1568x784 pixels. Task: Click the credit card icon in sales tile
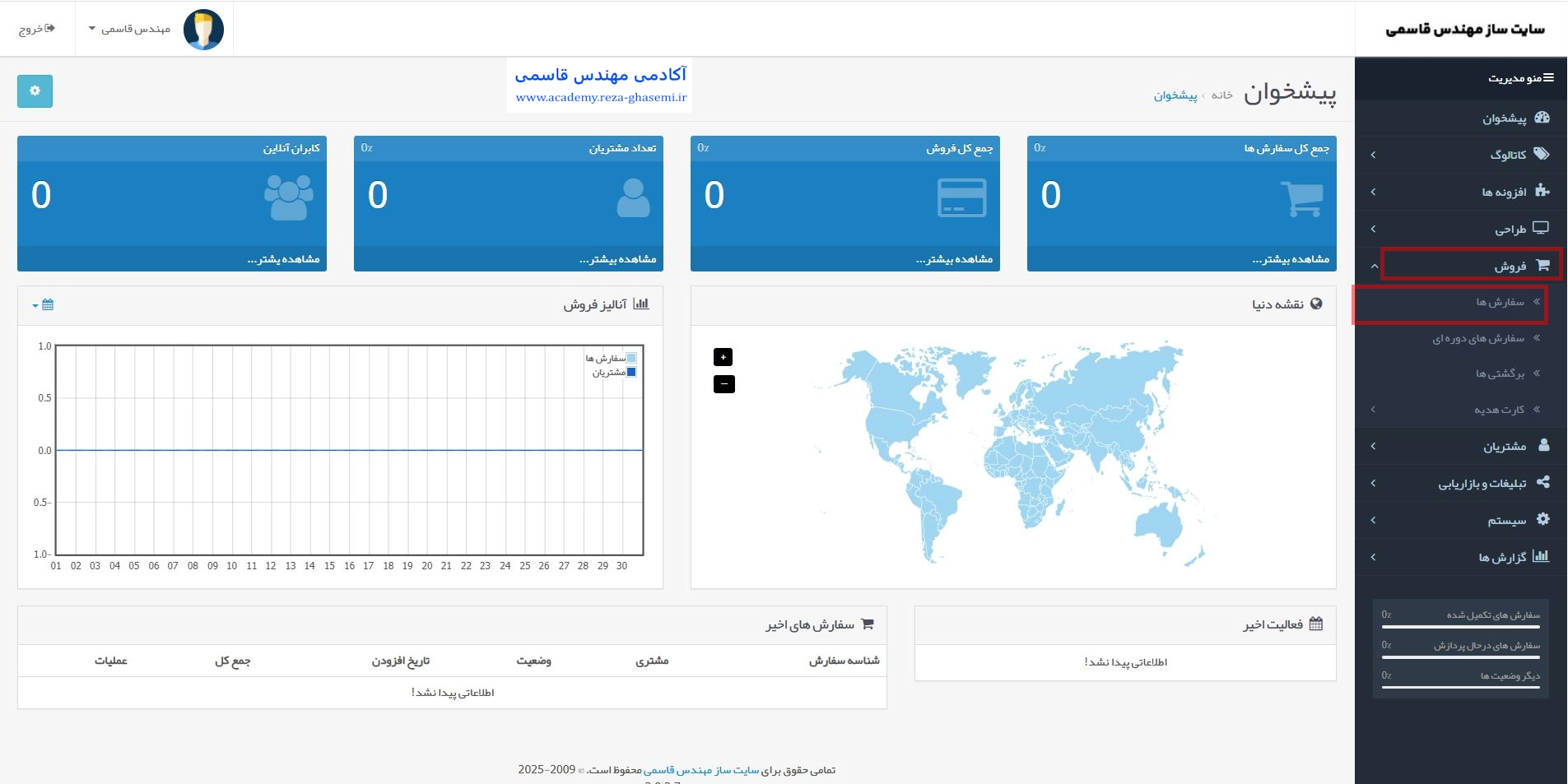[x=962, y=198]
